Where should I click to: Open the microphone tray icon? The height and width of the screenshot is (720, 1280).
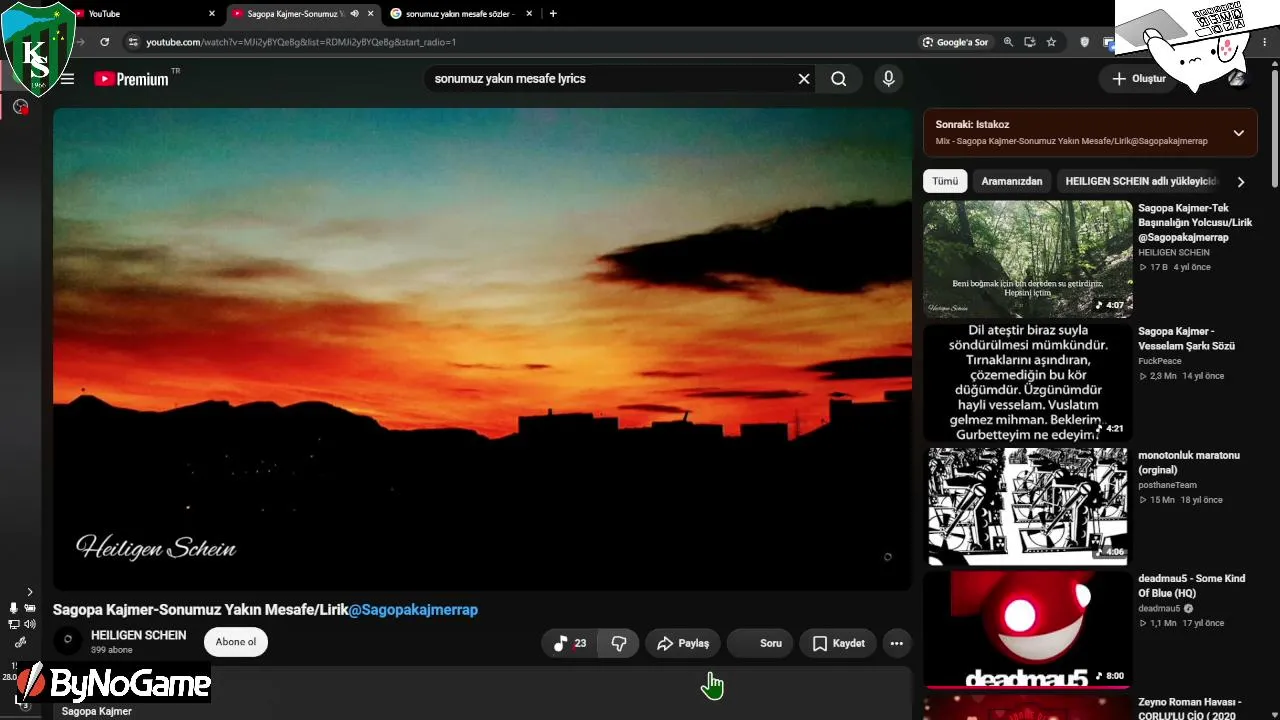pyautogui.click(x=14, y=608)
